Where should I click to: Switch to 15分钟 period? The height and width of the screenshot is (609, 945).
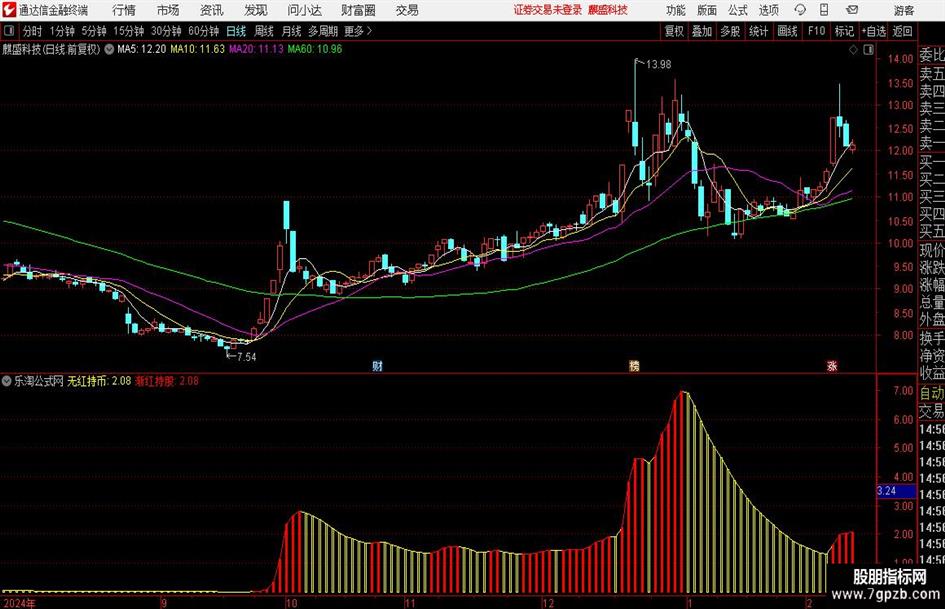tap(128, 31)
